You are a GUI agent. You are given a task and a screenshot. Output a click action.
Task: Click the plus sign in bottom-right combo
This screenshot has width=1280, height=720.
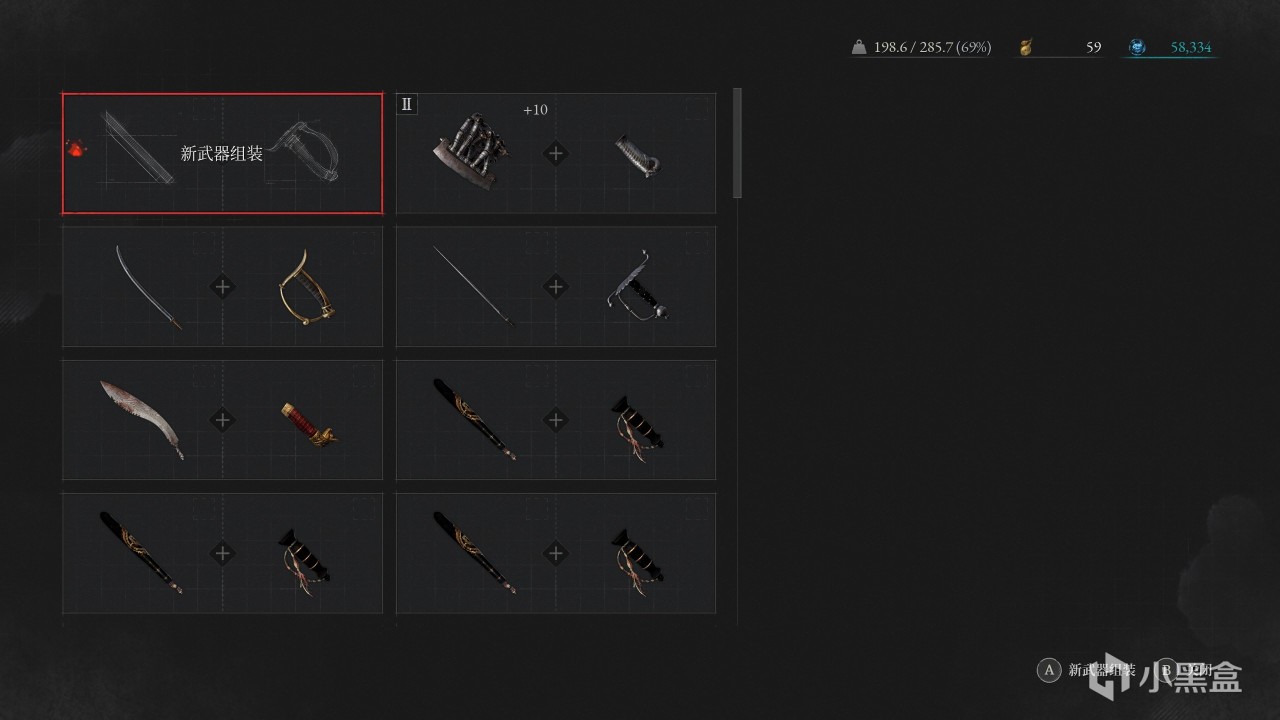(x=556, y=553)
